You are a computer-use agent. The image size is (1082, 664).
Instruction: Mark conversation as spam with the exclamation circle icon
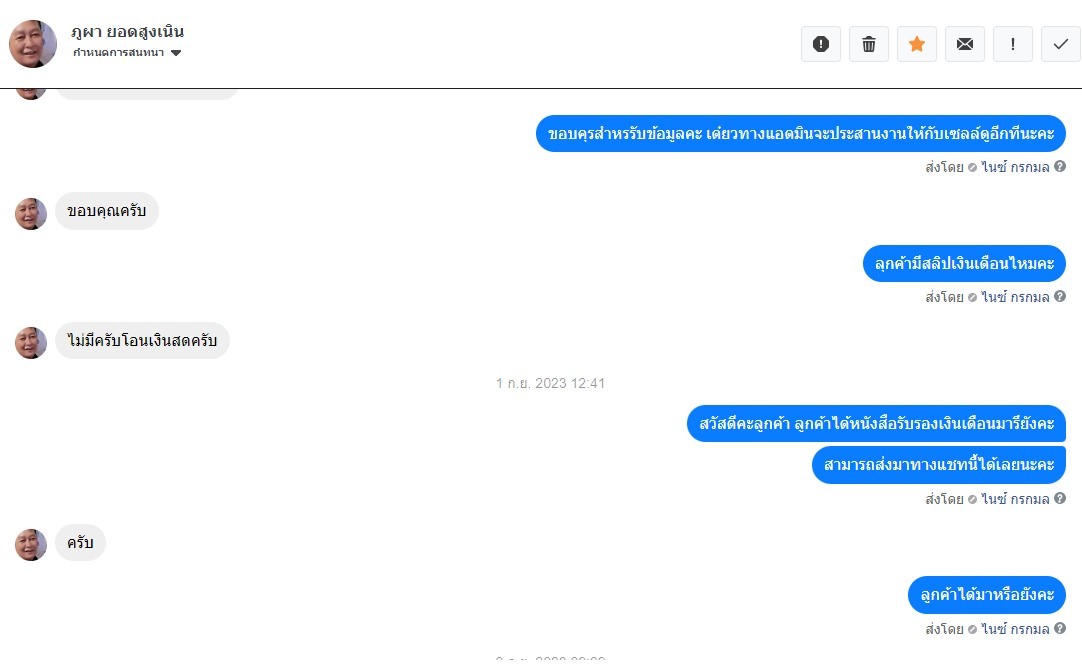[x=820, y=44]
